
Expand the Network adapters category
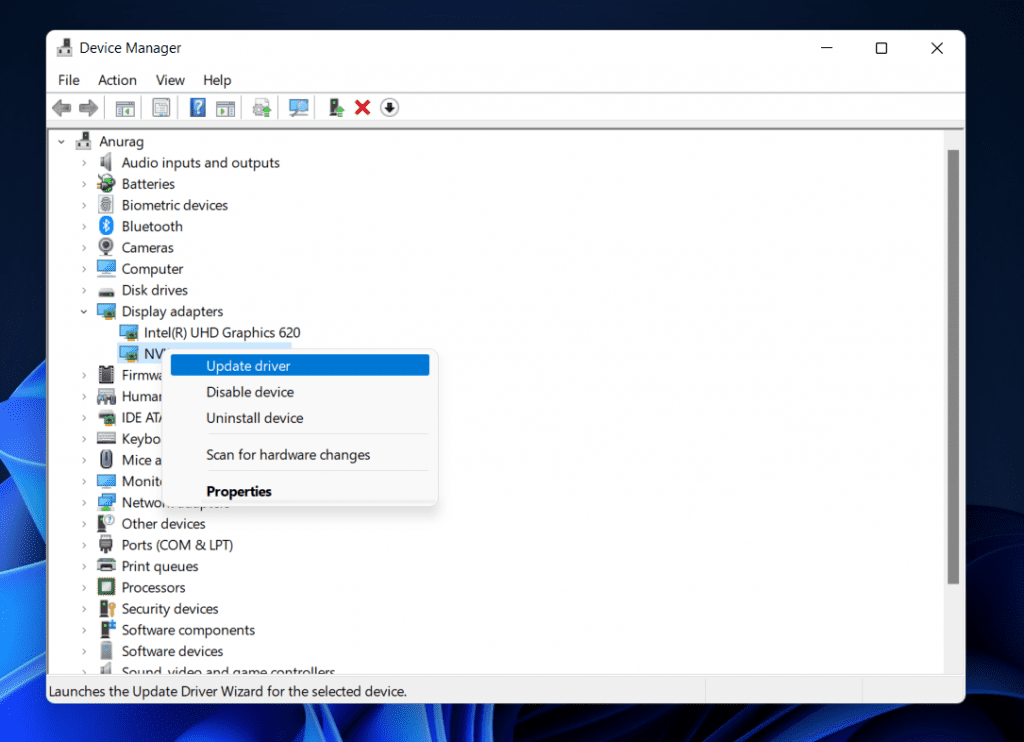[x=85, y=502]
